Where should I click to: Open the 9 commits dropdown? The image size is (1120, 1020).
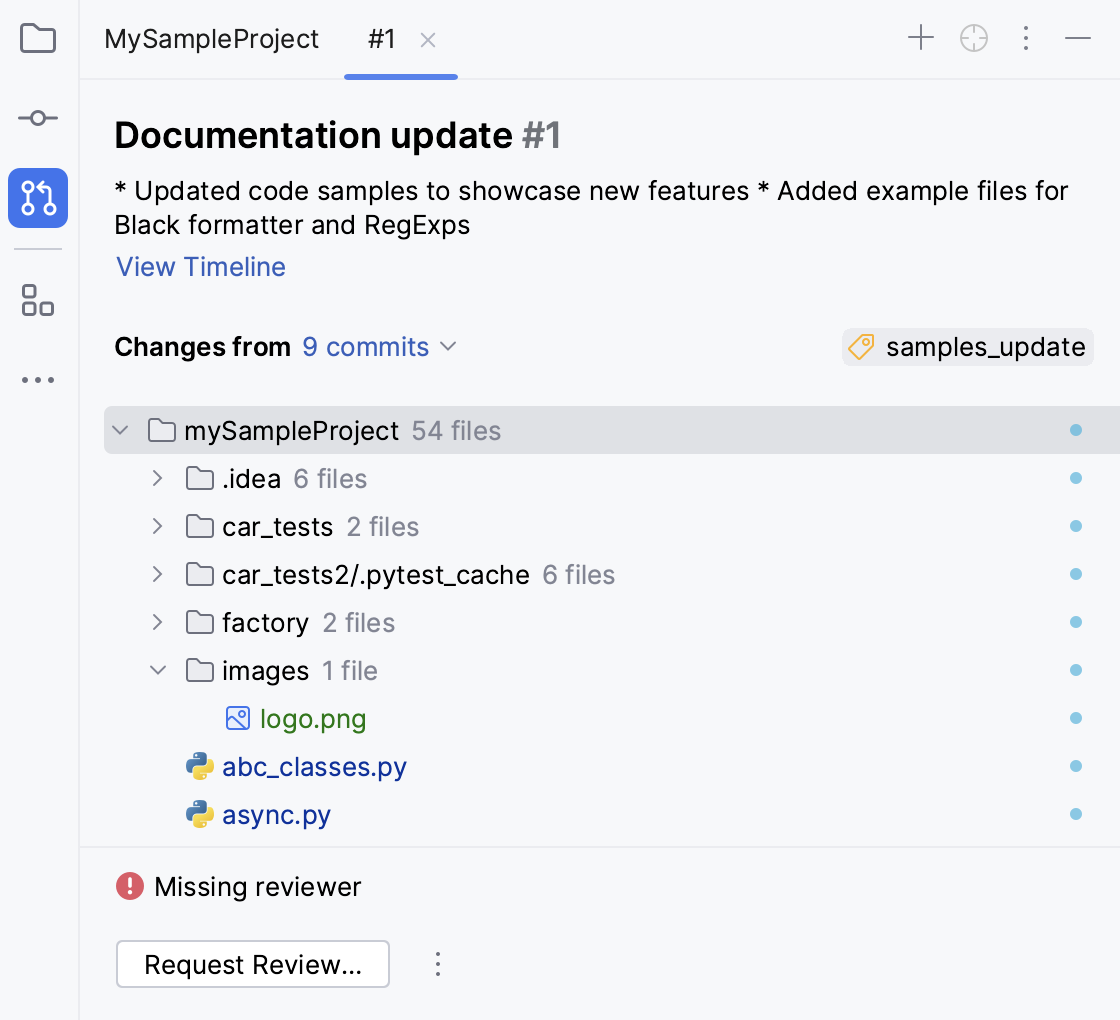365,347
